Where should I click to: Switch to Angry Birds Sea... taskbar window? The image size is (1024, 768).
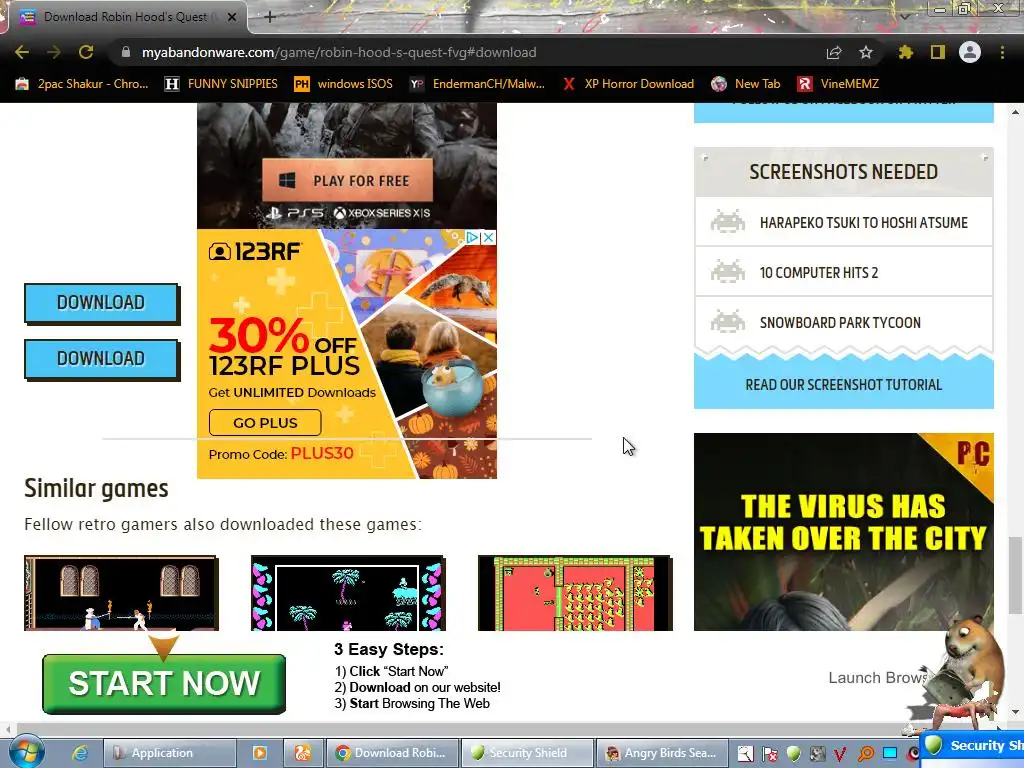663,753
